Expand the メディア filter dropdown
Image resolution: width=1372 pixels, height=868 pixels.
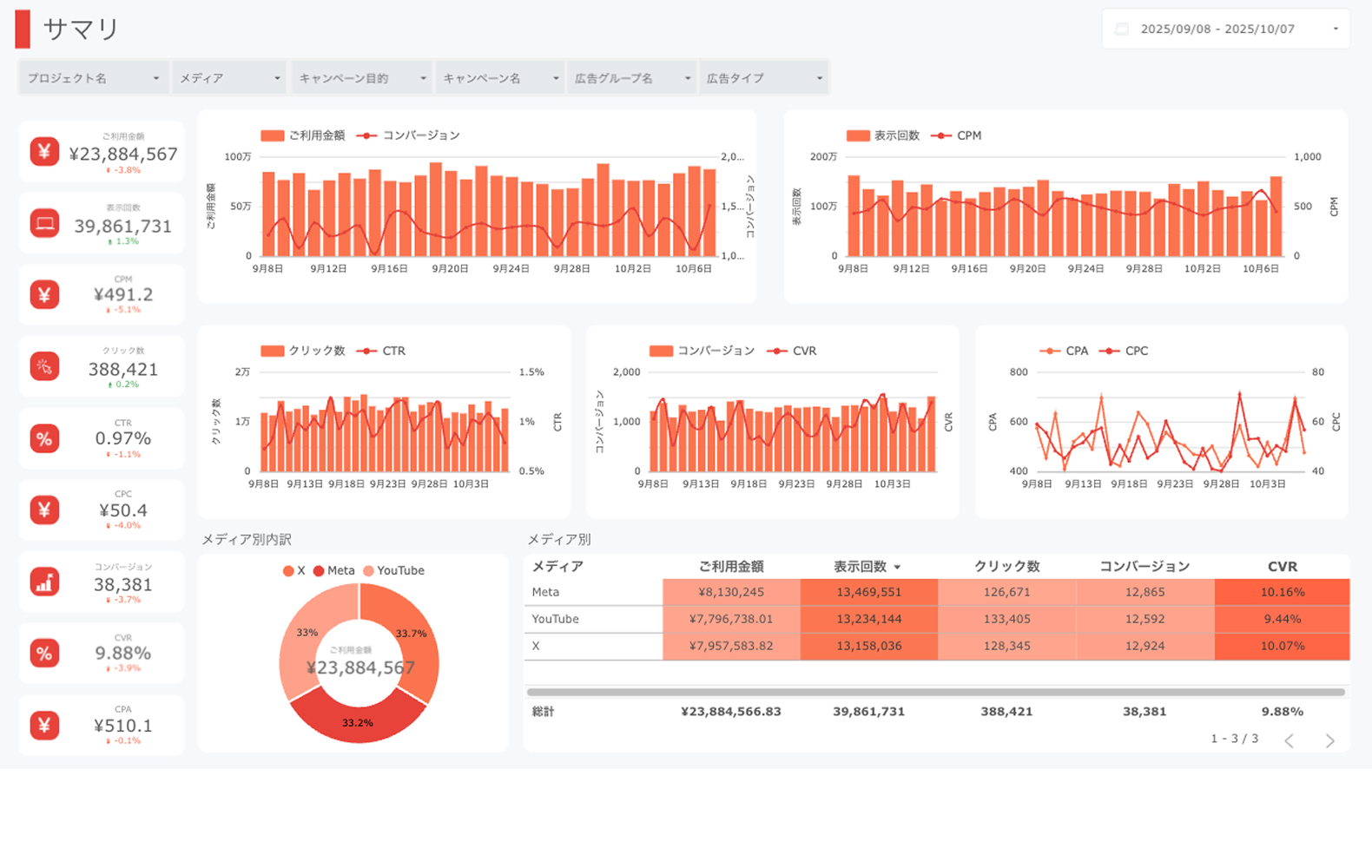point(229,78)
